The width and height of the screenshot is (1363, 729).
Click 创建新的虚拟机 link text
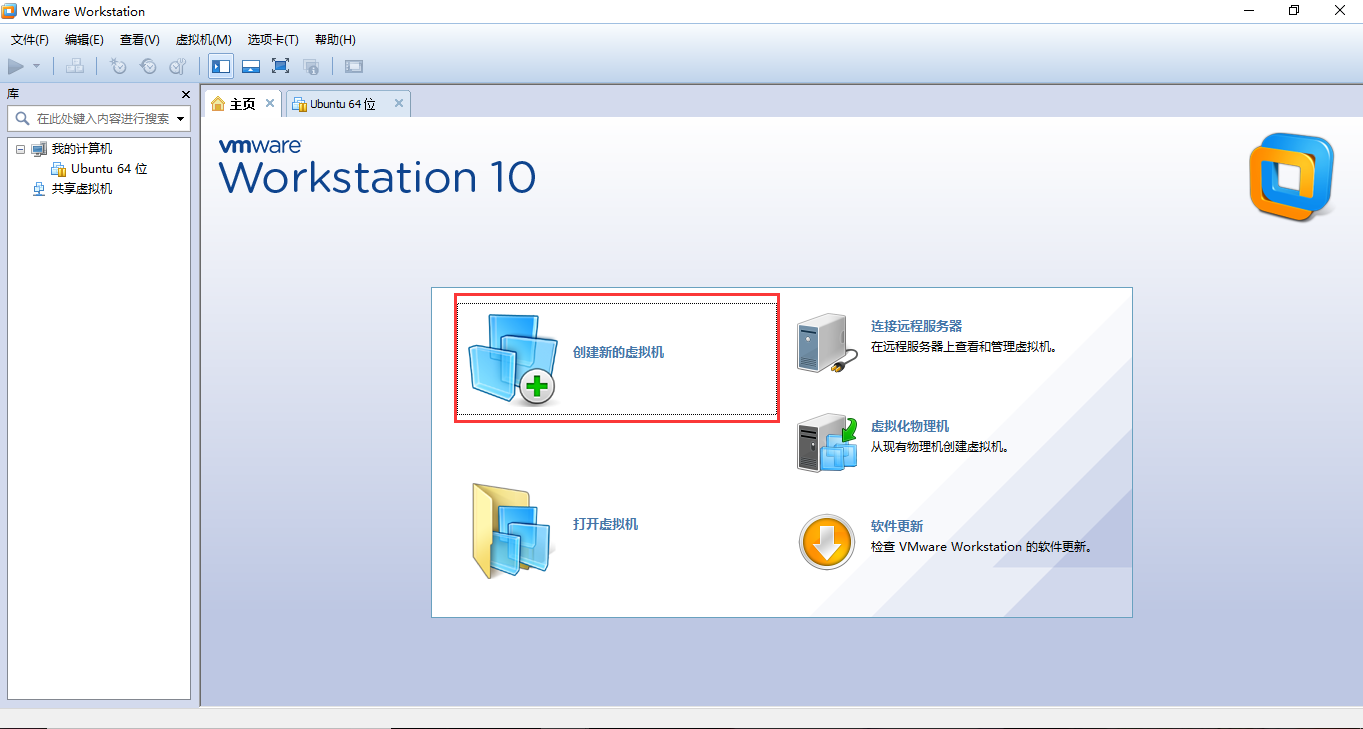point(618,353)
